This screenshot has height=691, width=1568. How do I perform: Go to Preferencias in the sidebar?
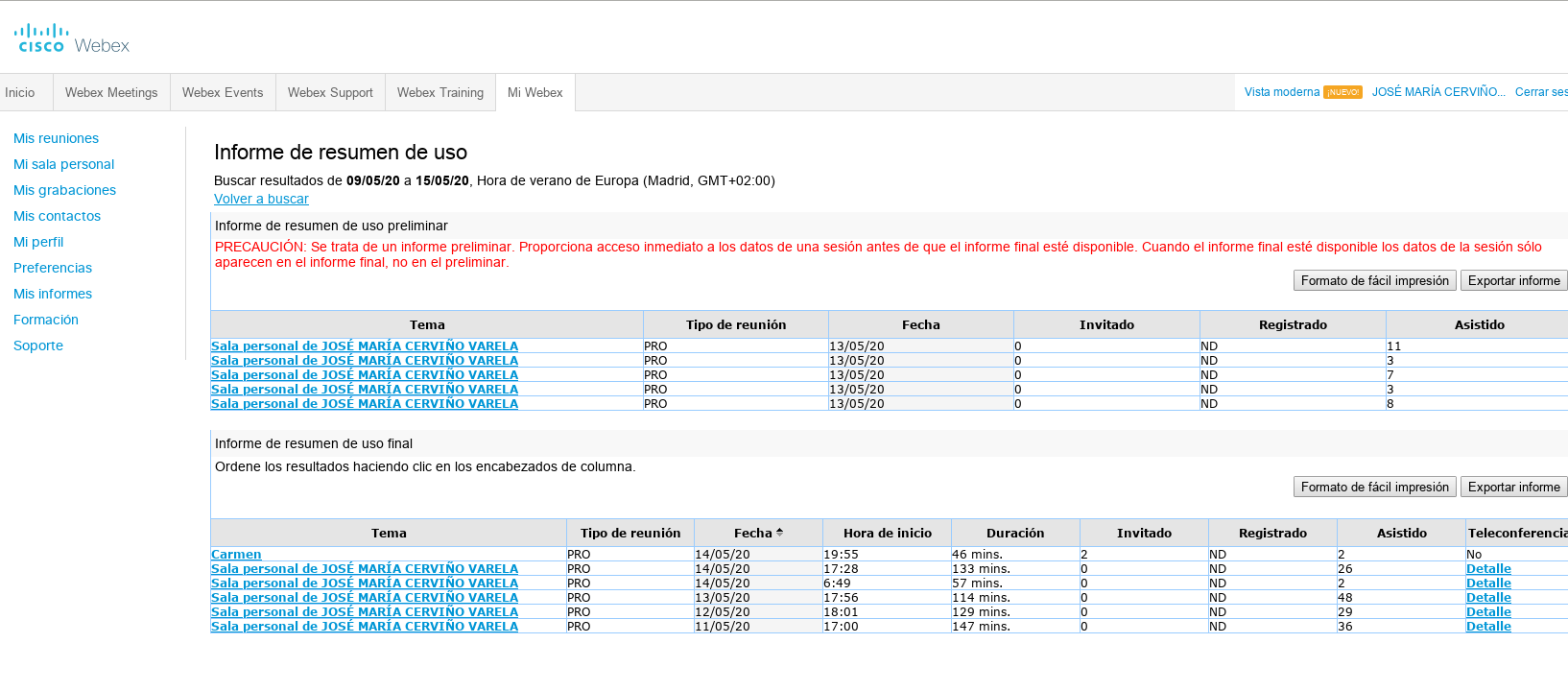[53, 268]
